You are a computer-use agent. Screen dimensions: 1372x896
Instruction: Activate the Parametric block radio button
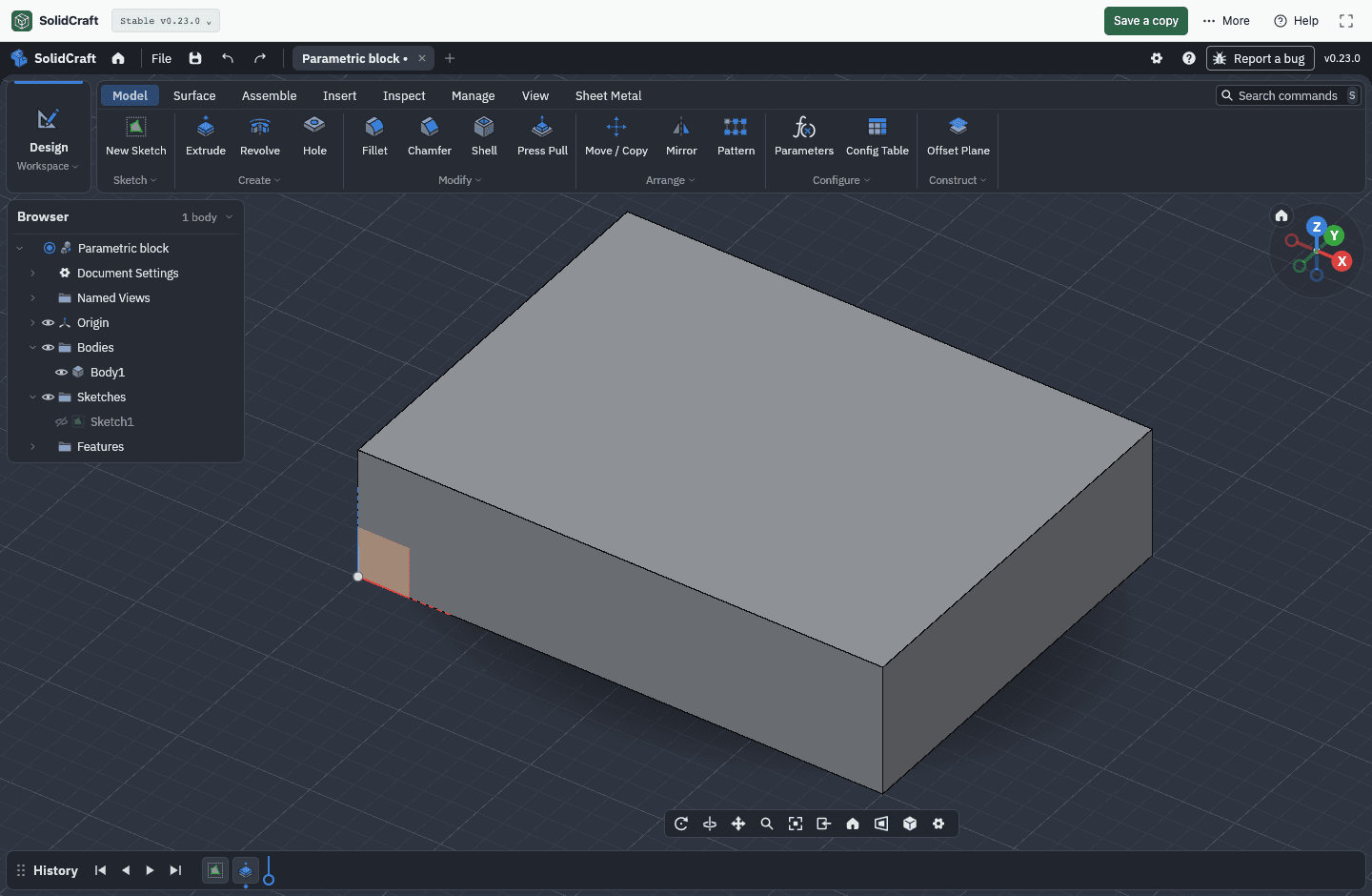pyautogui.click(x=50, y=248)
